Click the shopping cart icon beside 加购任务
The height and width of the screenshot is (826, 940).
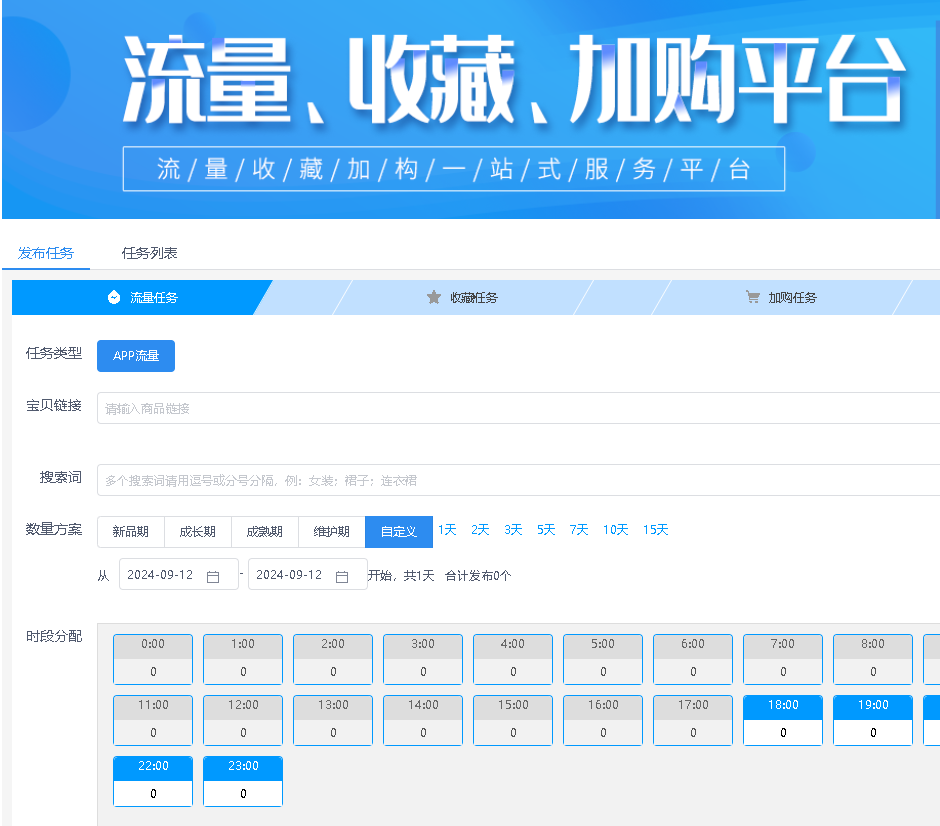752,297
